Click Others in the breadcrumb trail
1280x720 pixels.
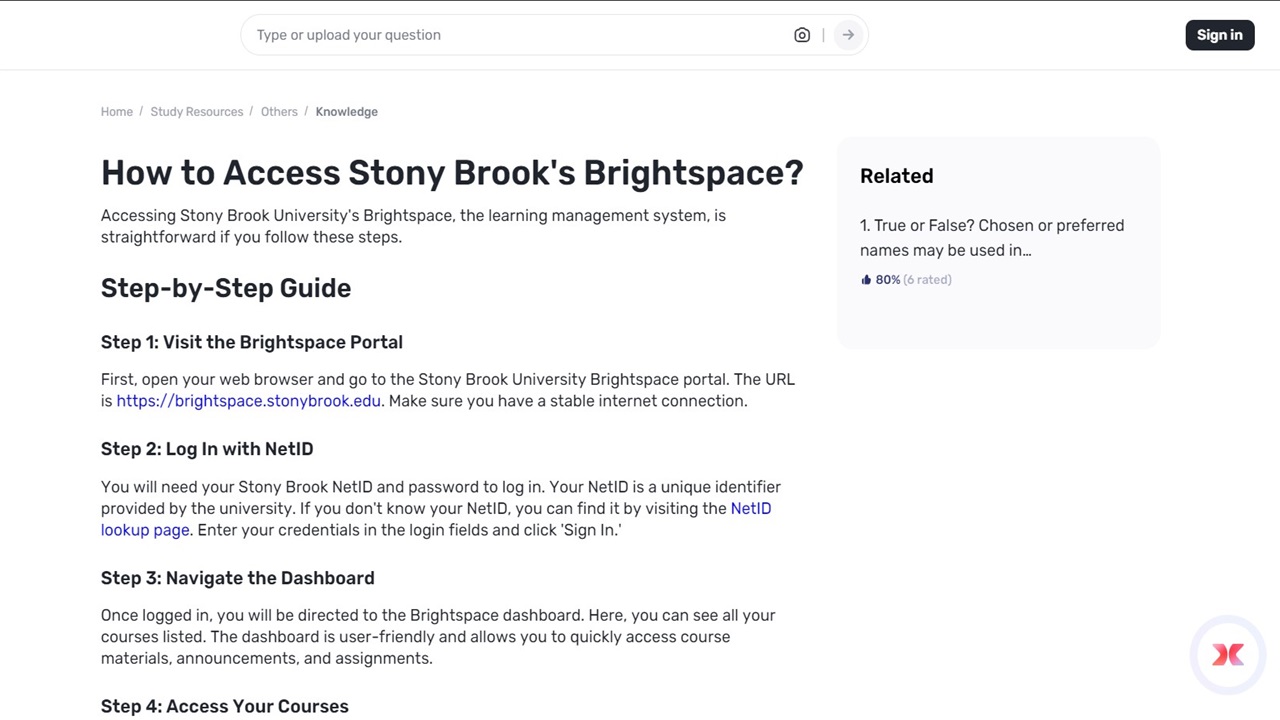(279, 111)
